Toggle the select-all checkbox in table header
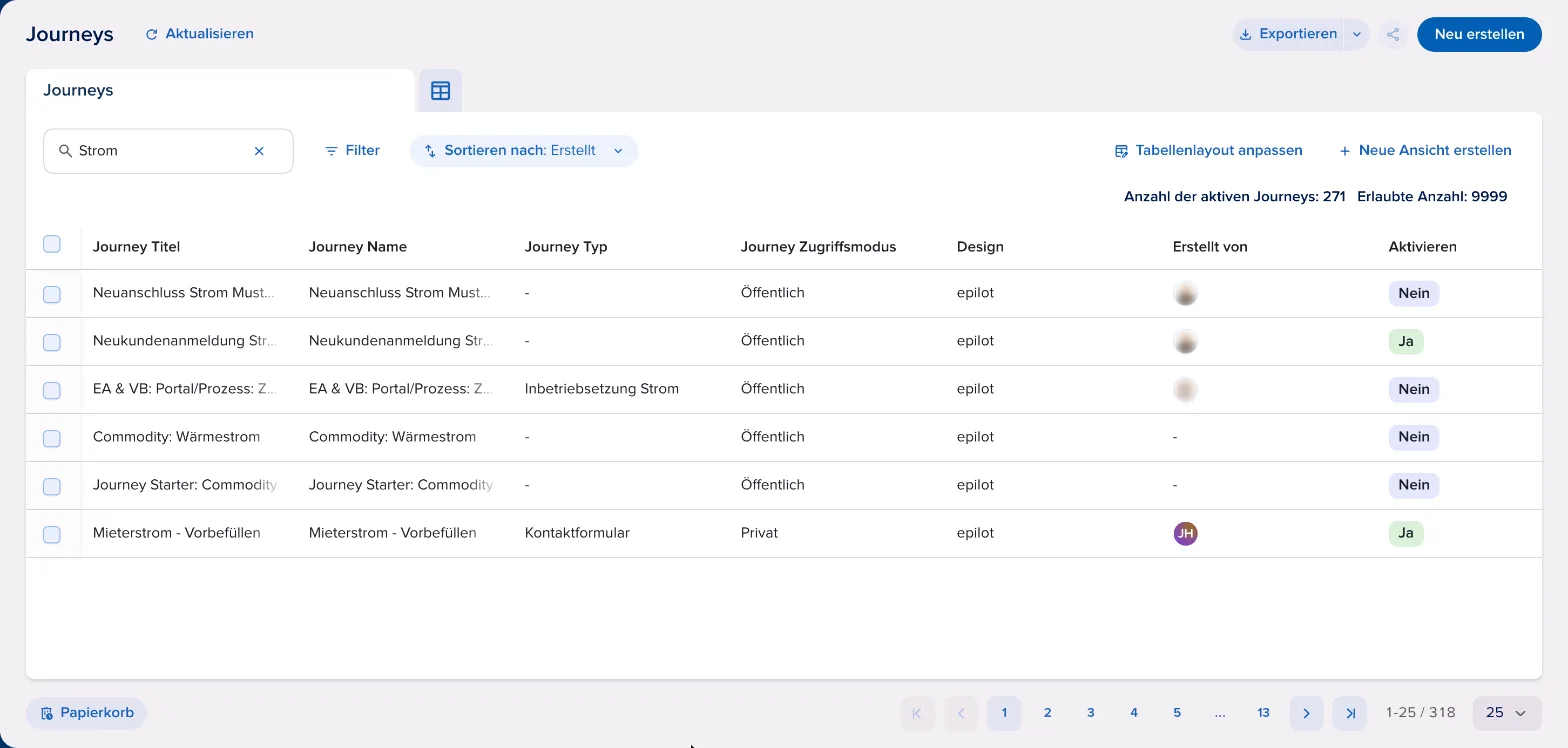1568x748 pixels. coord(52,244)
